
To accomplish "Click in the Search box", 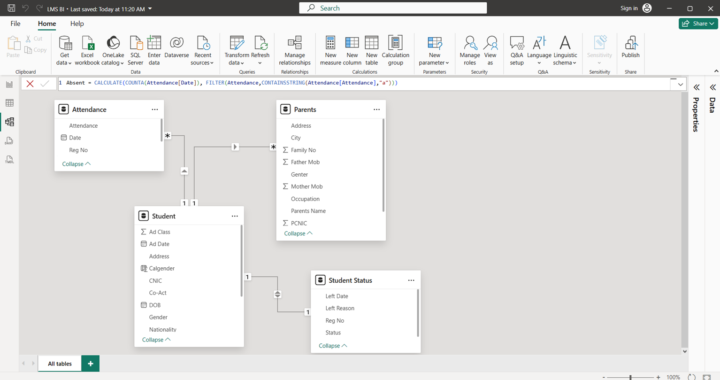I will tap(393, 8).
